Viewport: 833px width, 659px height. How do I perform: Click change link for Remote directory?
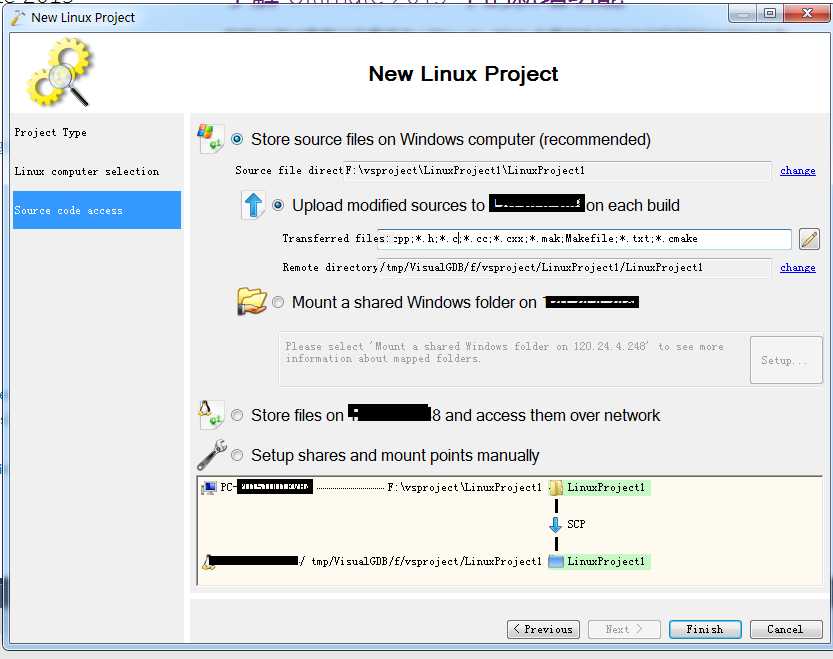coord(797,267)
